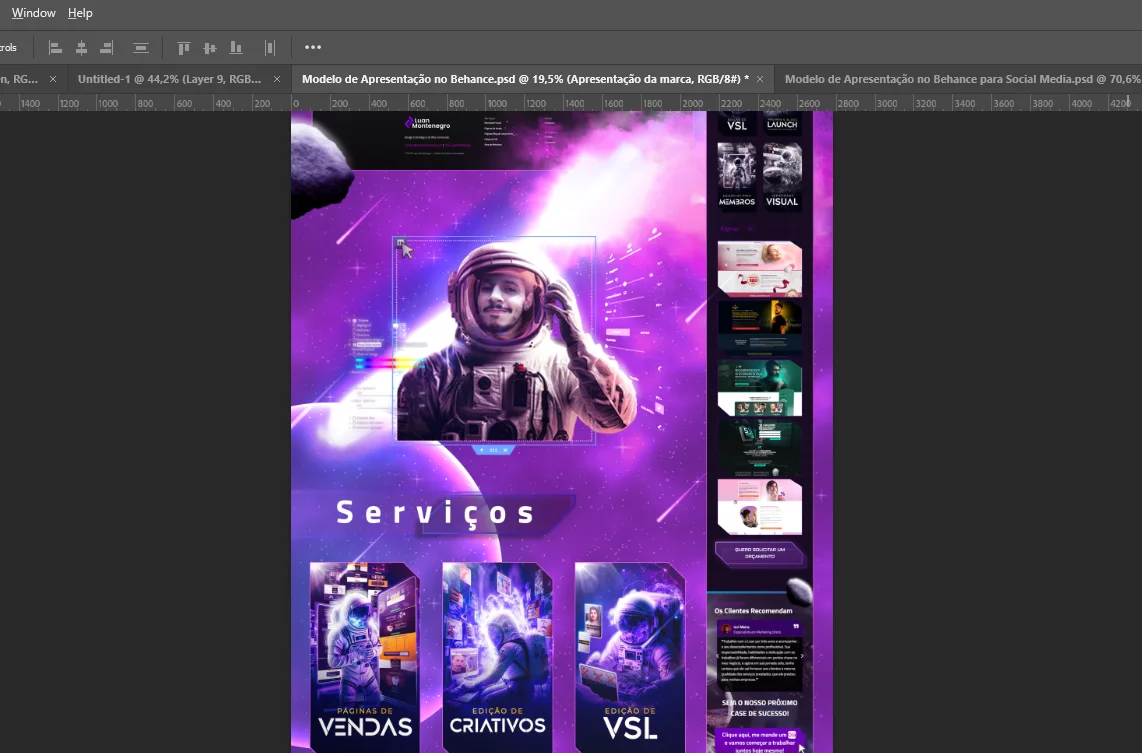Align bottom edges of selected layers
This screenshot has width=1142, height=753.
click(x=236, y=48)
